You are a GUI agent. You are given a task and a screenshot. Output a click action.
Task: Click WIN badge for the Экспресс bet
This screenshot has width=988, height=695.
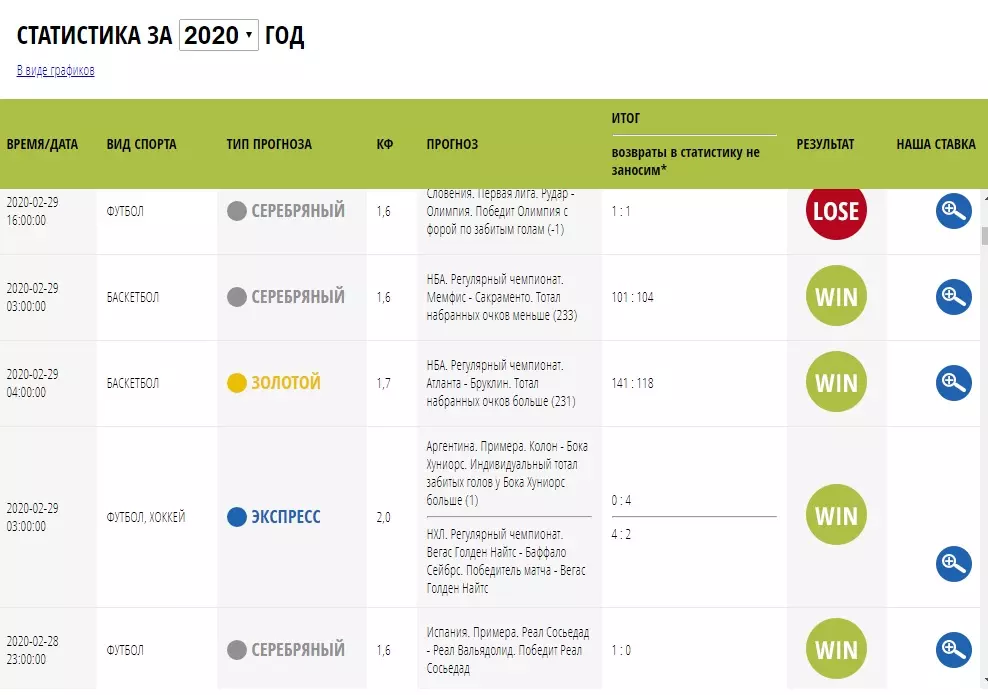coord(836,515)
